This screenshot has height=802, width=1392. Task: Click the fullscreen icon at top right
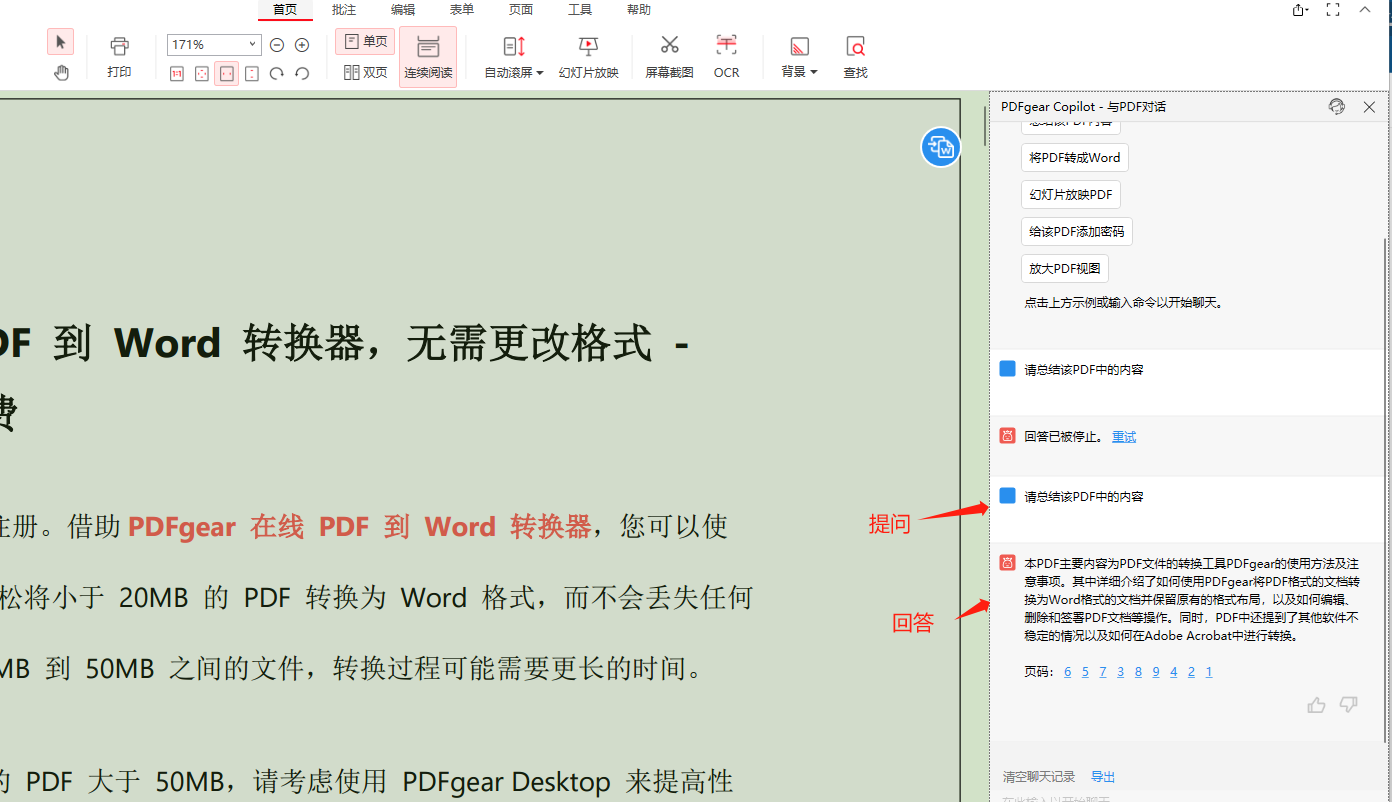point(1332,9)
